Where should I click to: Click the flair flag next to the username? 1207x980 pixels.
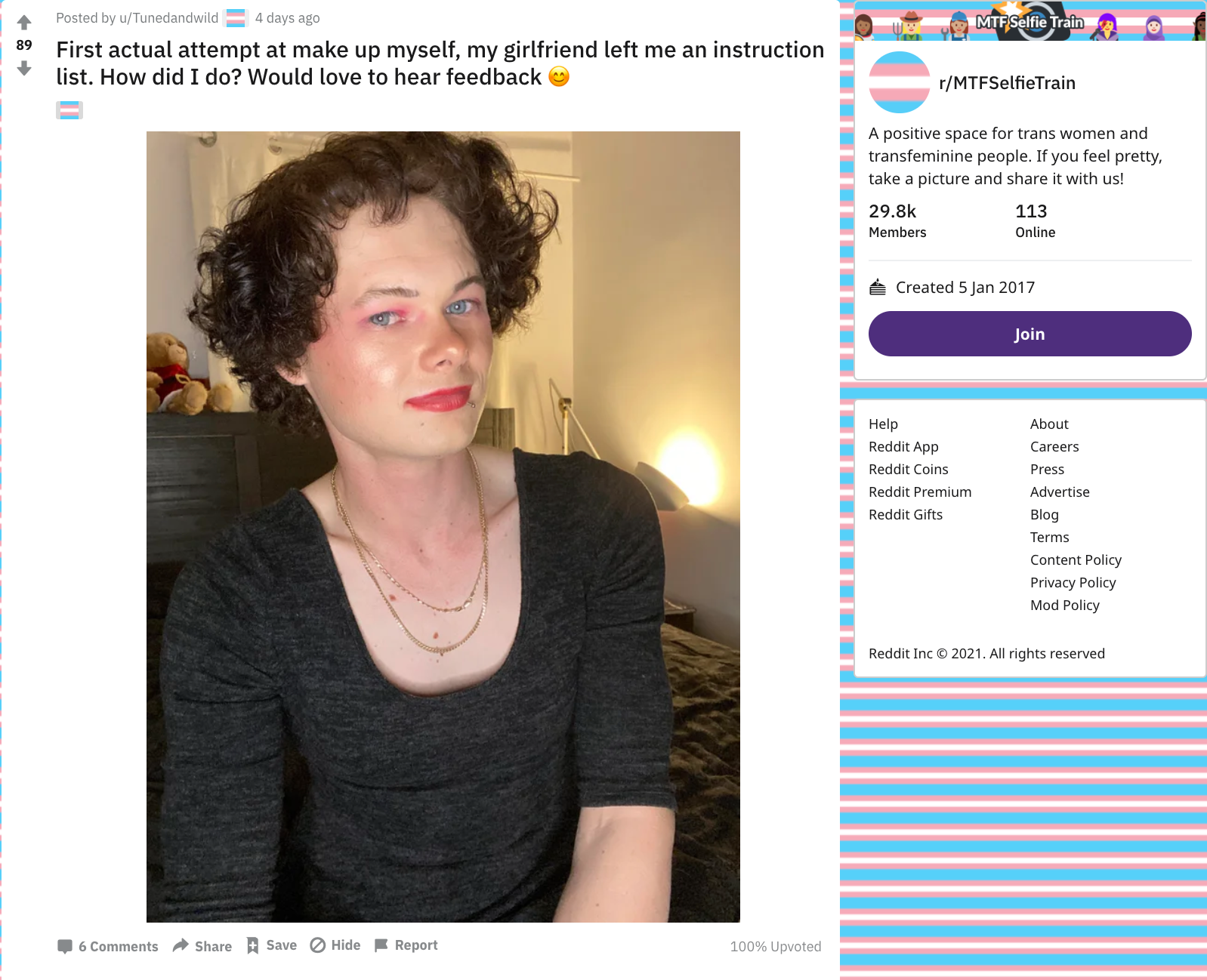click(236, 18)
